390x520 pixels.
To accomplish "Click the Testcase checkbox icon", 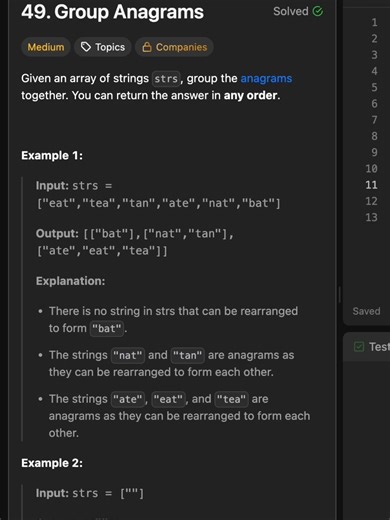I will point(359,347).
